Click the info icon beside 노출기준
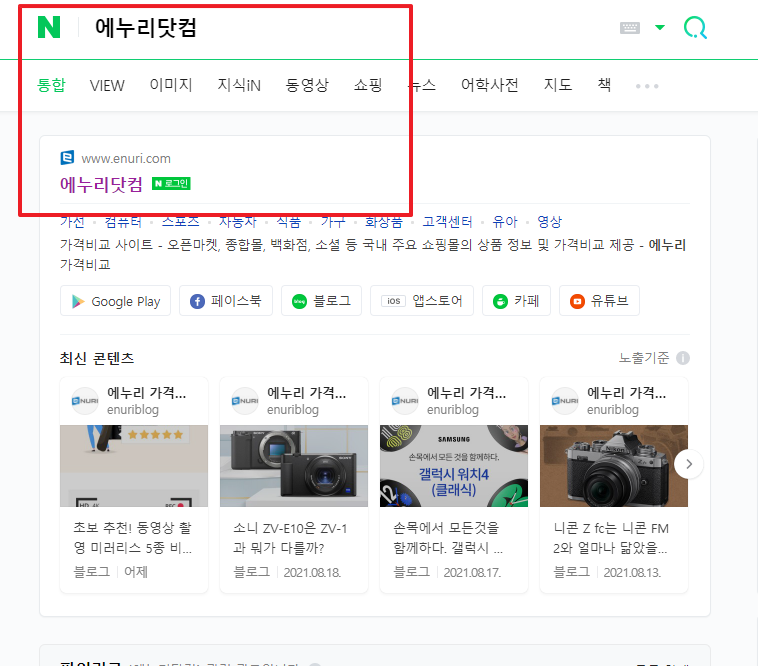This screenshot has height=666, width=758. pos(683,358)
